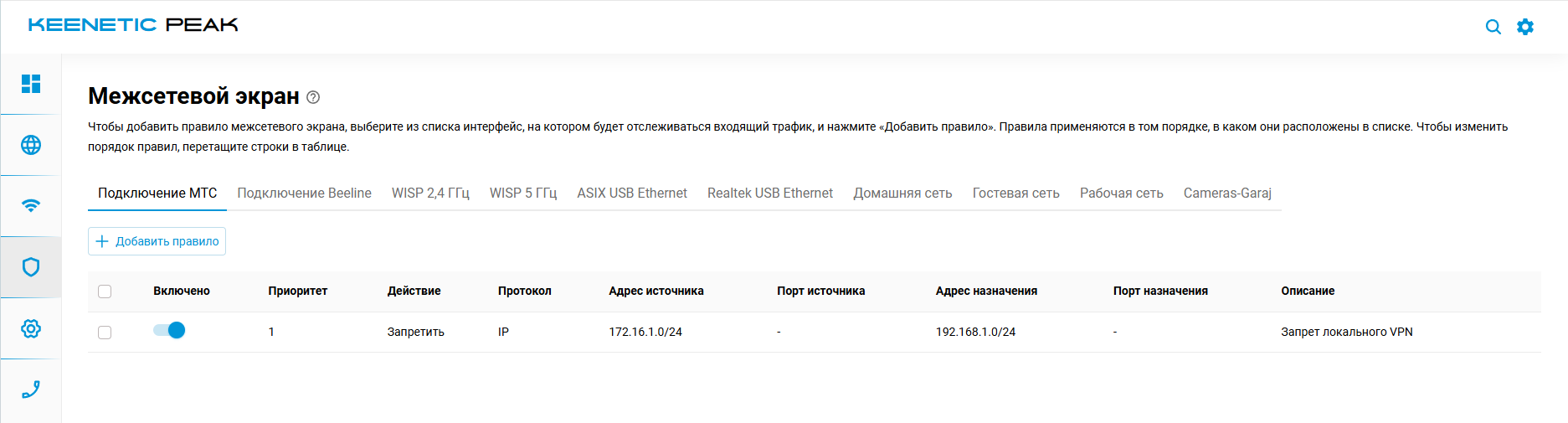Tick the checkbox for rule priority 1
1568x423 pixels.
(x=105, y=333)
